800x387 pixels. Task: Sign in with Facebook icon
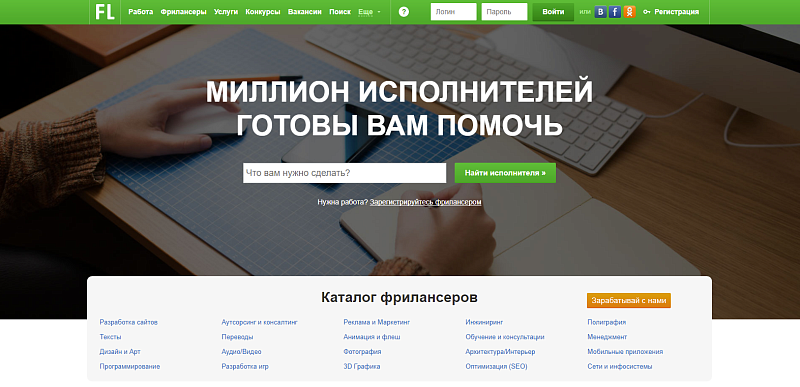click(x=615, y=12)
